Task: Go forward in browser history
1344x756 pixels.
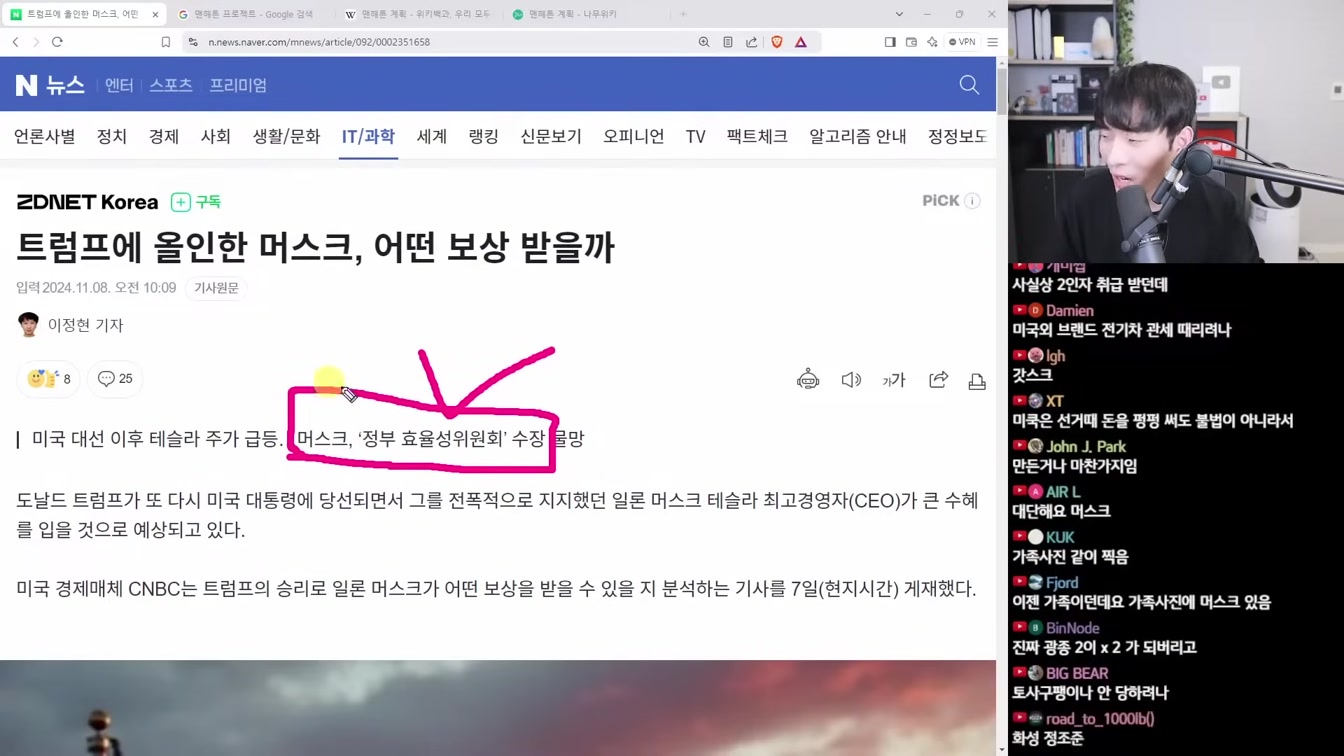Action: pos(36,42)
